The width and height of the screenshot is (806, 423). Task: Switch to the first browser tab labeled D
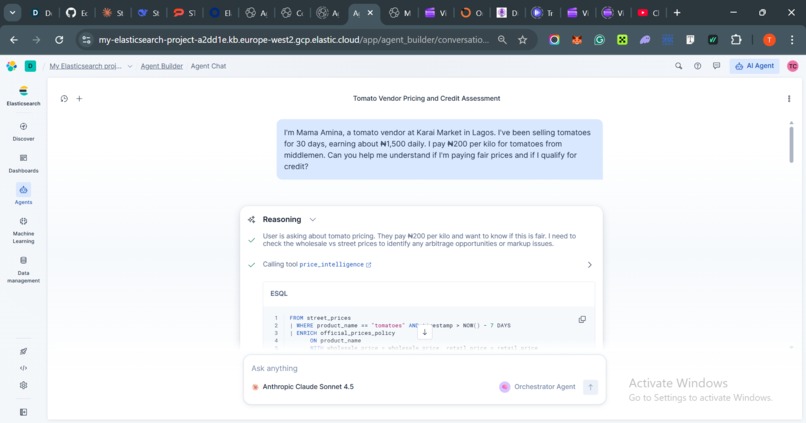pyautogui.click(x=42, y=13)
